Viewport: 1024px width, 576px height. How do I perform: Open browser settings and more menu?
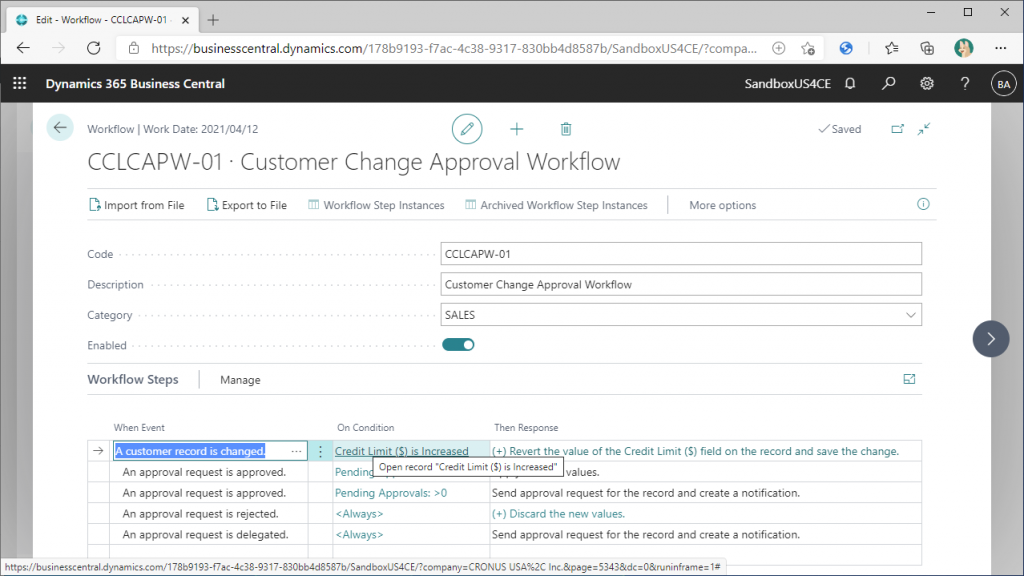tap(1000, 48)
